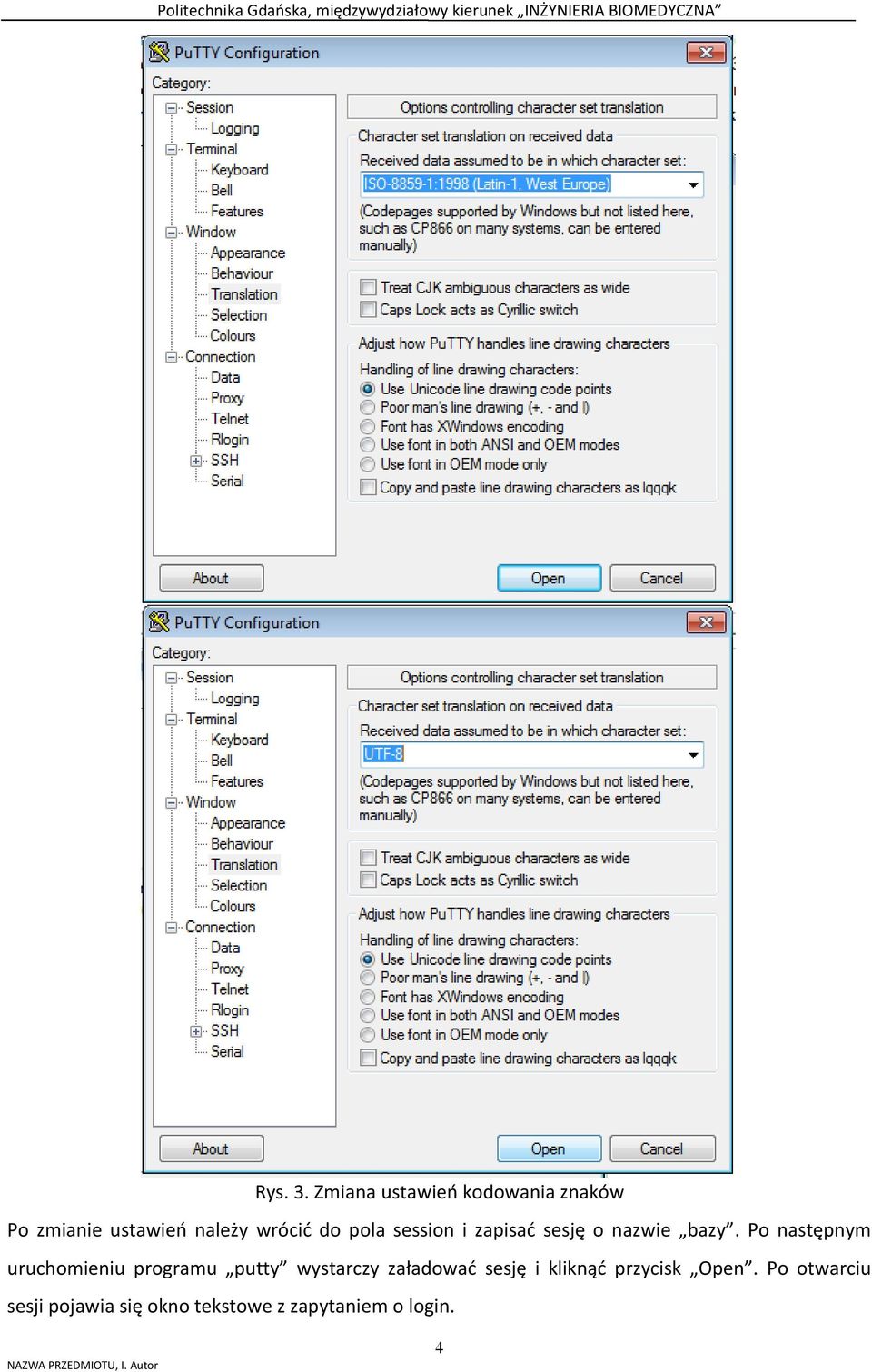This screenshot has height=1372, width=872.
Task: Expand SSH node in lower window tree
Action: tap(196, 1031)
